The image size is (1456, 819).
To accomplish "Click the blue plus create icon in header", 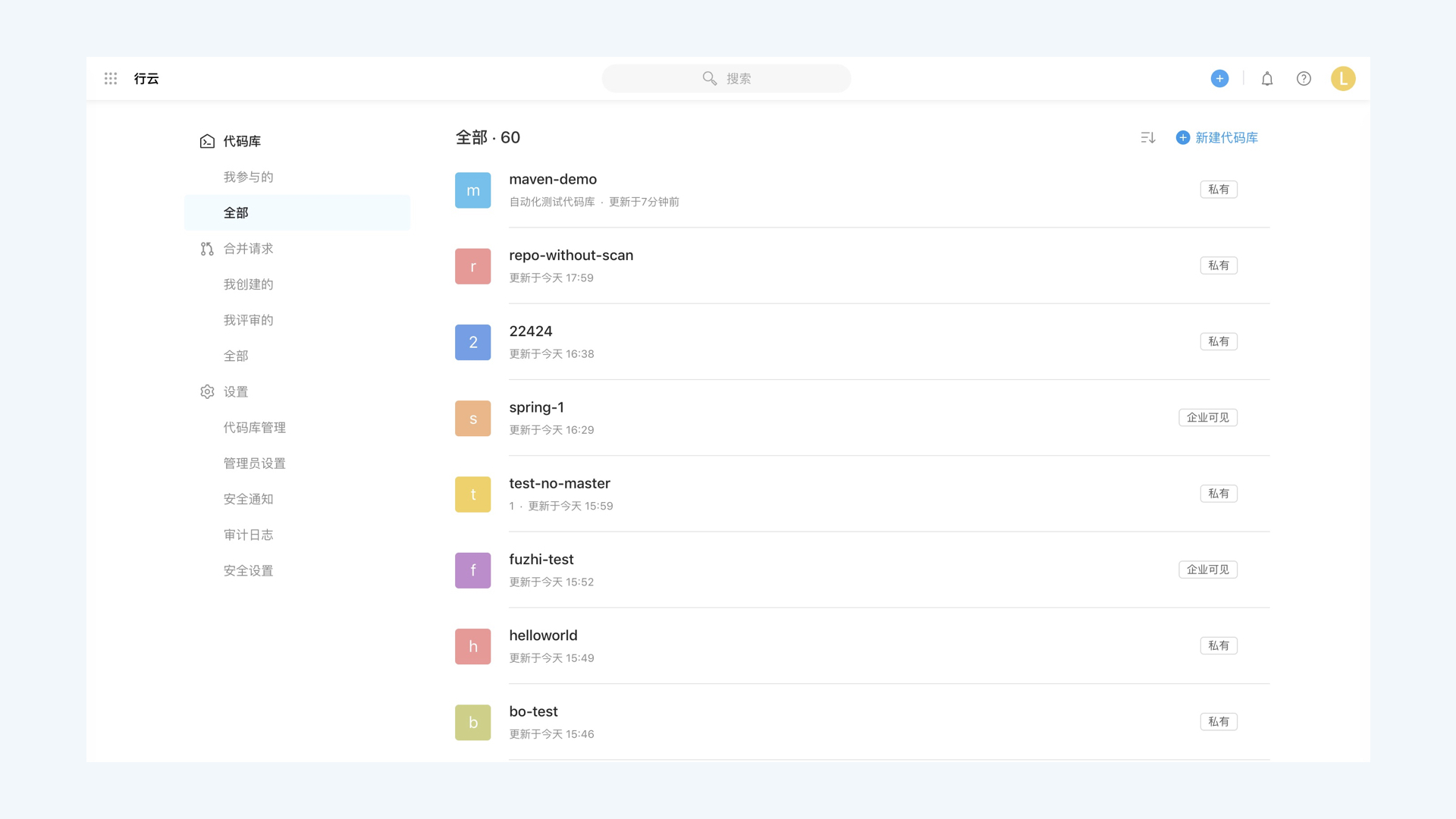I will click(1219, 78).
